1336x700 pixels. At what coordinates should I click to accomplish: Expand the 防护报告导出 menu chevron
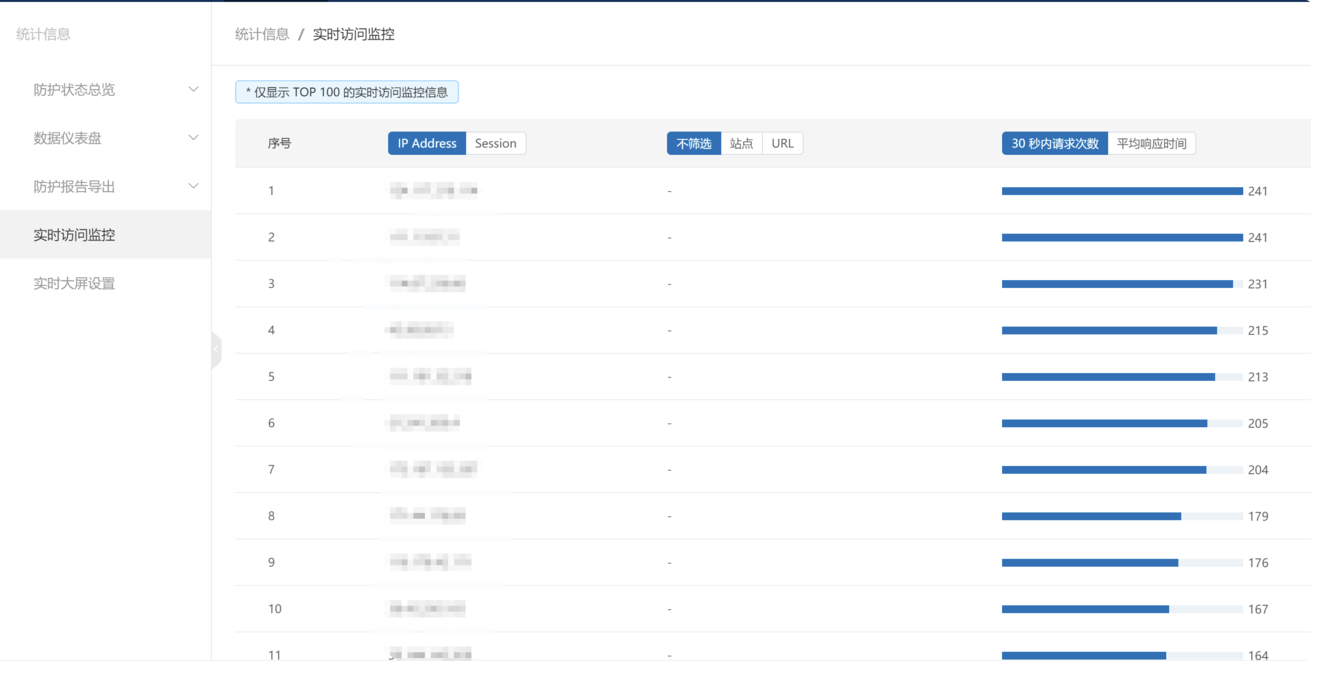193,186
